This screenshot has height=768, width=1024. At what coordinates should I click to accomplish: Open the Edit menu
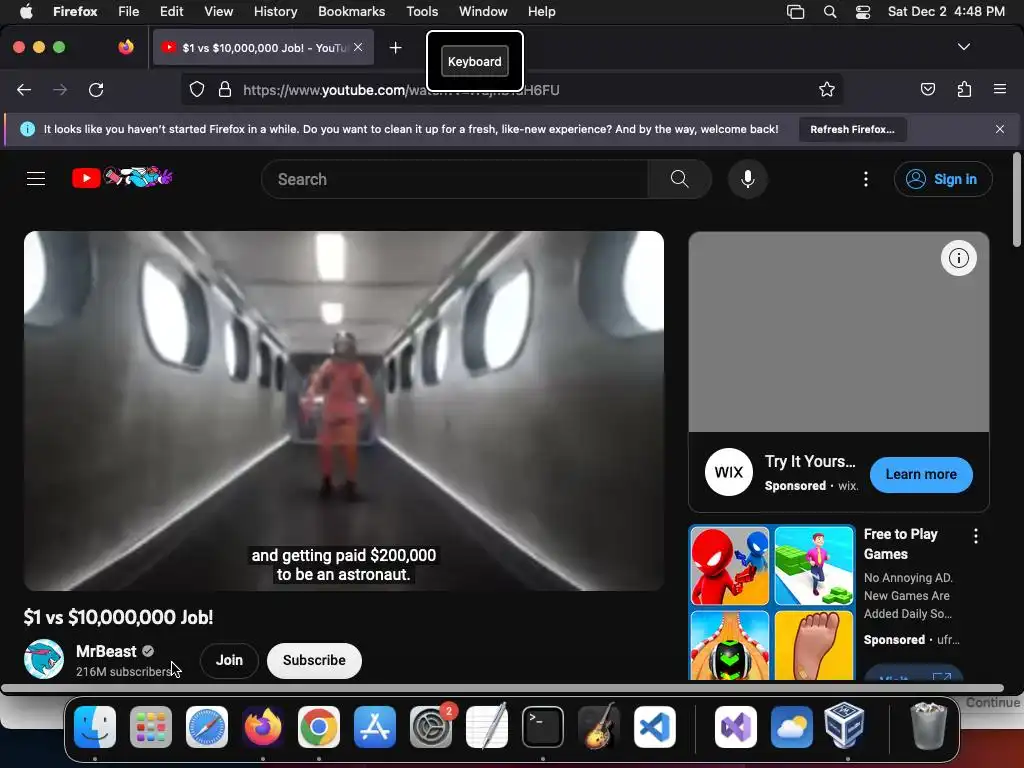click(x=171, y=11)
